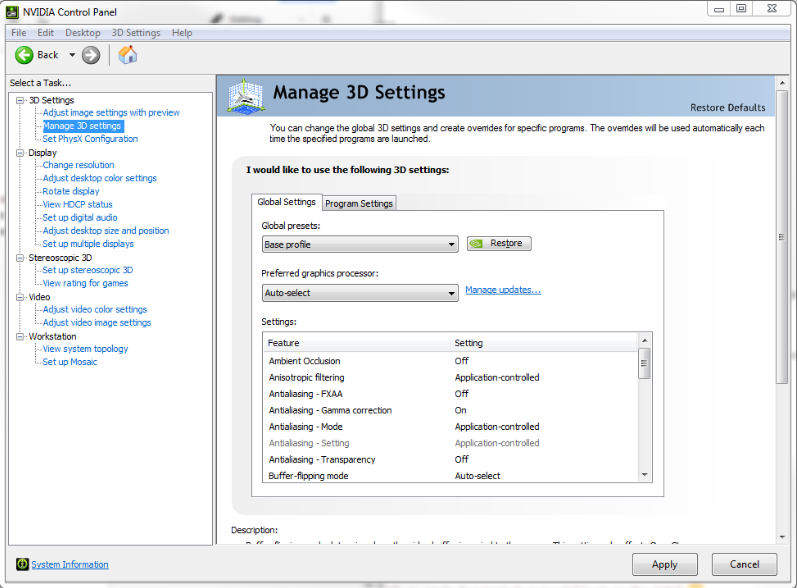Click the Feature column header
This screenshot has height=588, width=797.
pos(356,343)
